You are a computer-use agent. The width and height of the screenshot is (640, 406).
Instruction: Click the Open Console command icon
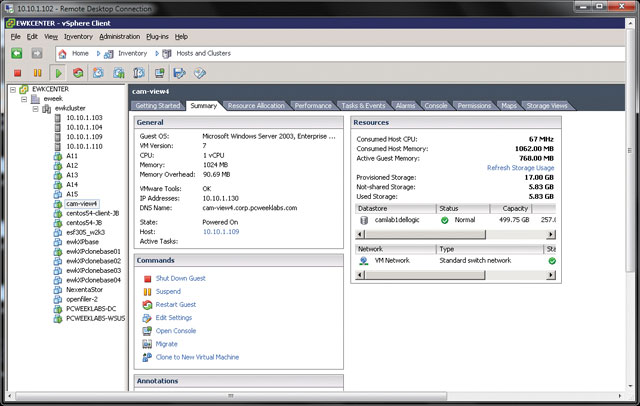point(147,331)
